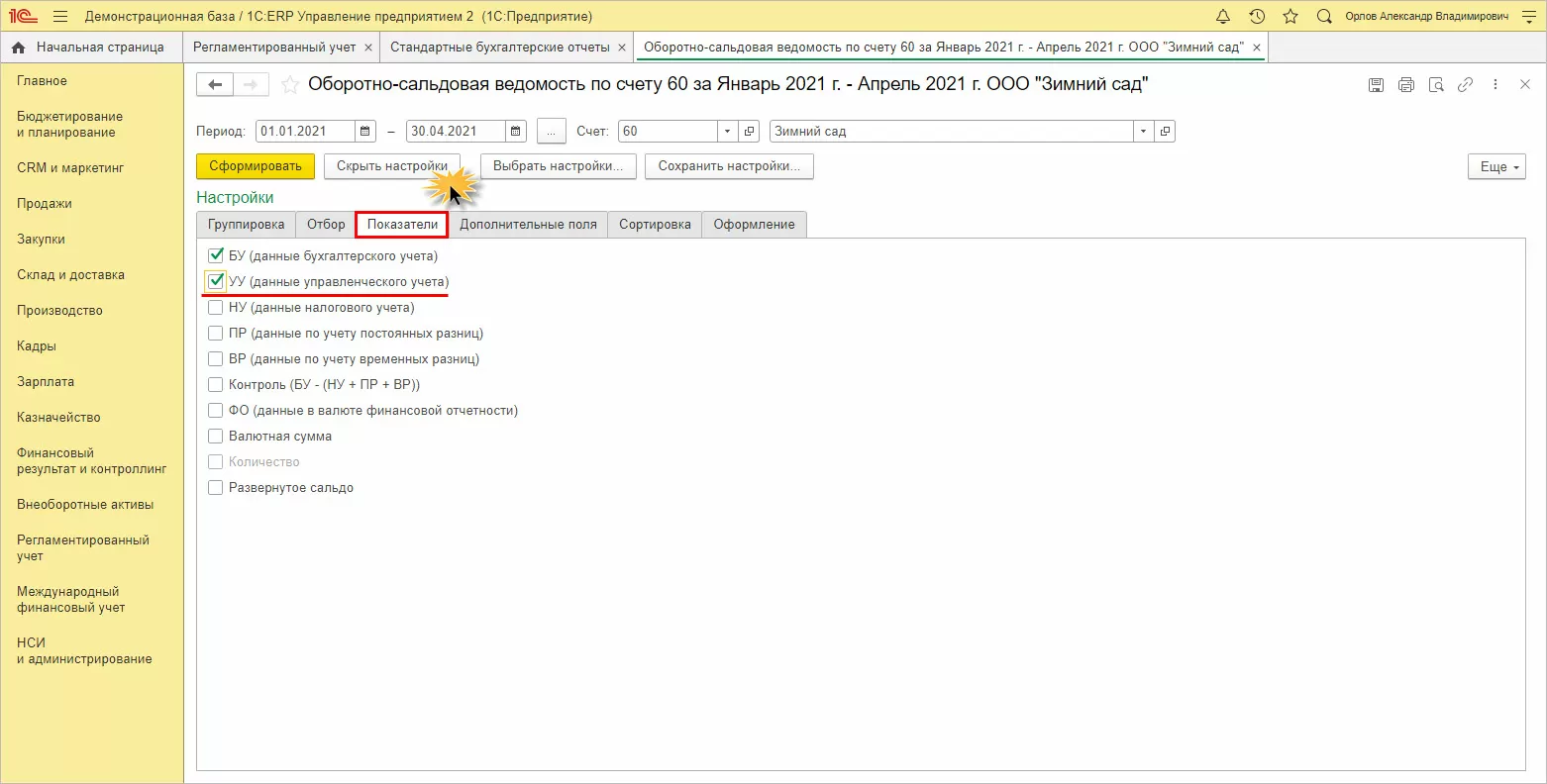
Task: Open the three-dot more options icon
Action: pos(1495,85)
